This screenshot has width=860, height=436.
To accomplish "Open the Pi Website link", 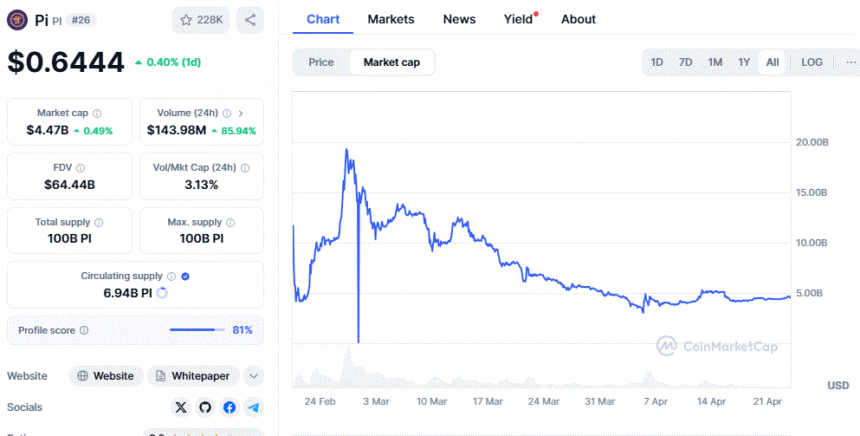I will point(106,376).
